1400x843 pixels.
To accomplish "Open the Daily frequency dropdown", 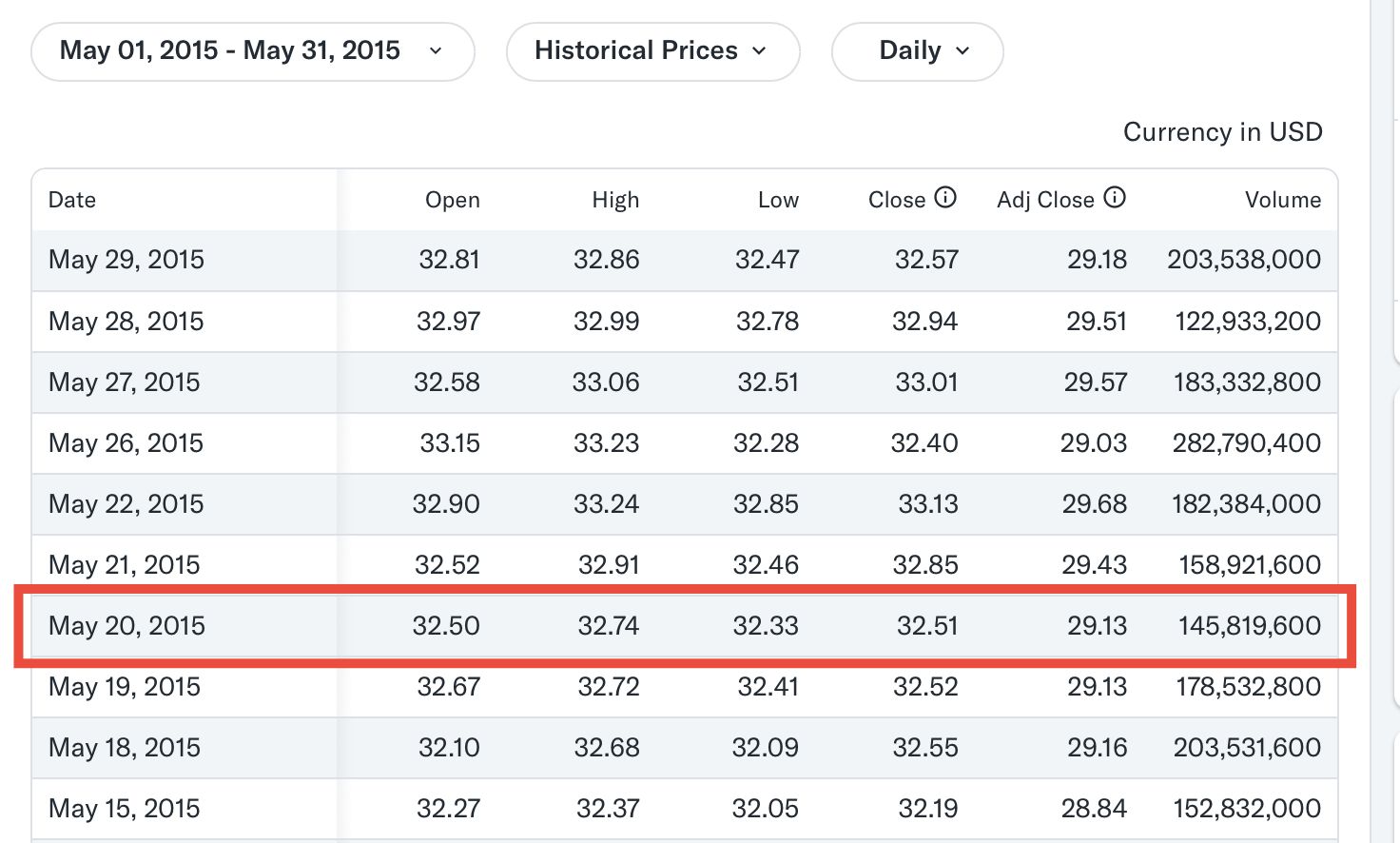I will click(x=917, y=51).
